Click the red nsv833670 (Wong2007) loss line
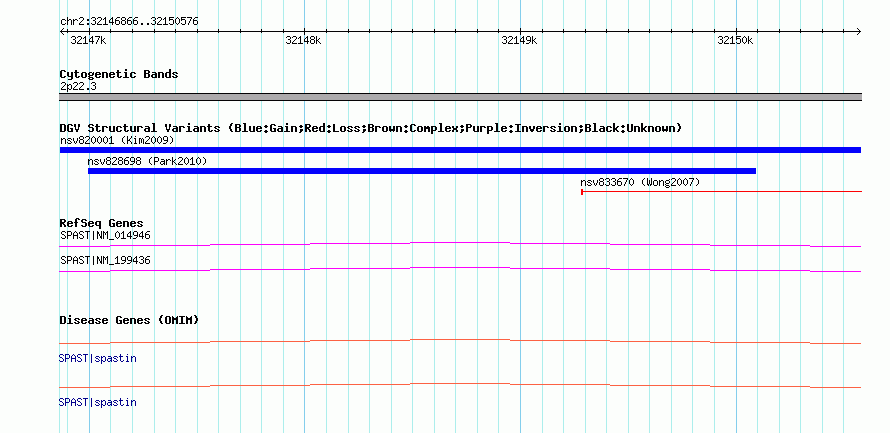The image size is (890, 433). point(721,192)
